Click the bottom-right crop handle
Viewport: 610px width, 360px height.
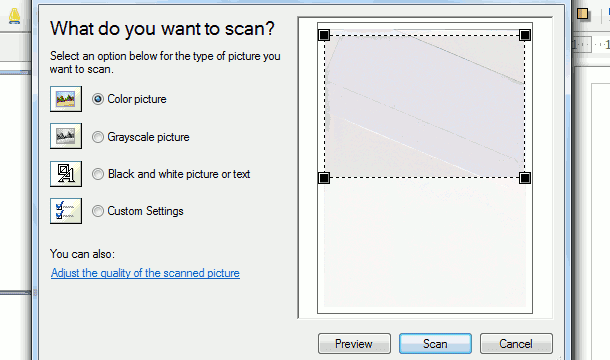coord(525,178)
